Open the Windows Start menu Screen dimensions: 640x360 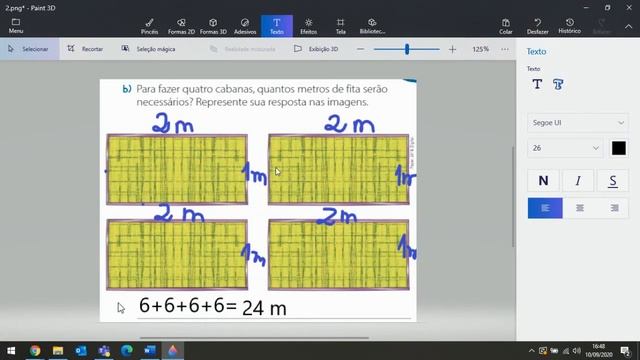[x=11, y=351]
